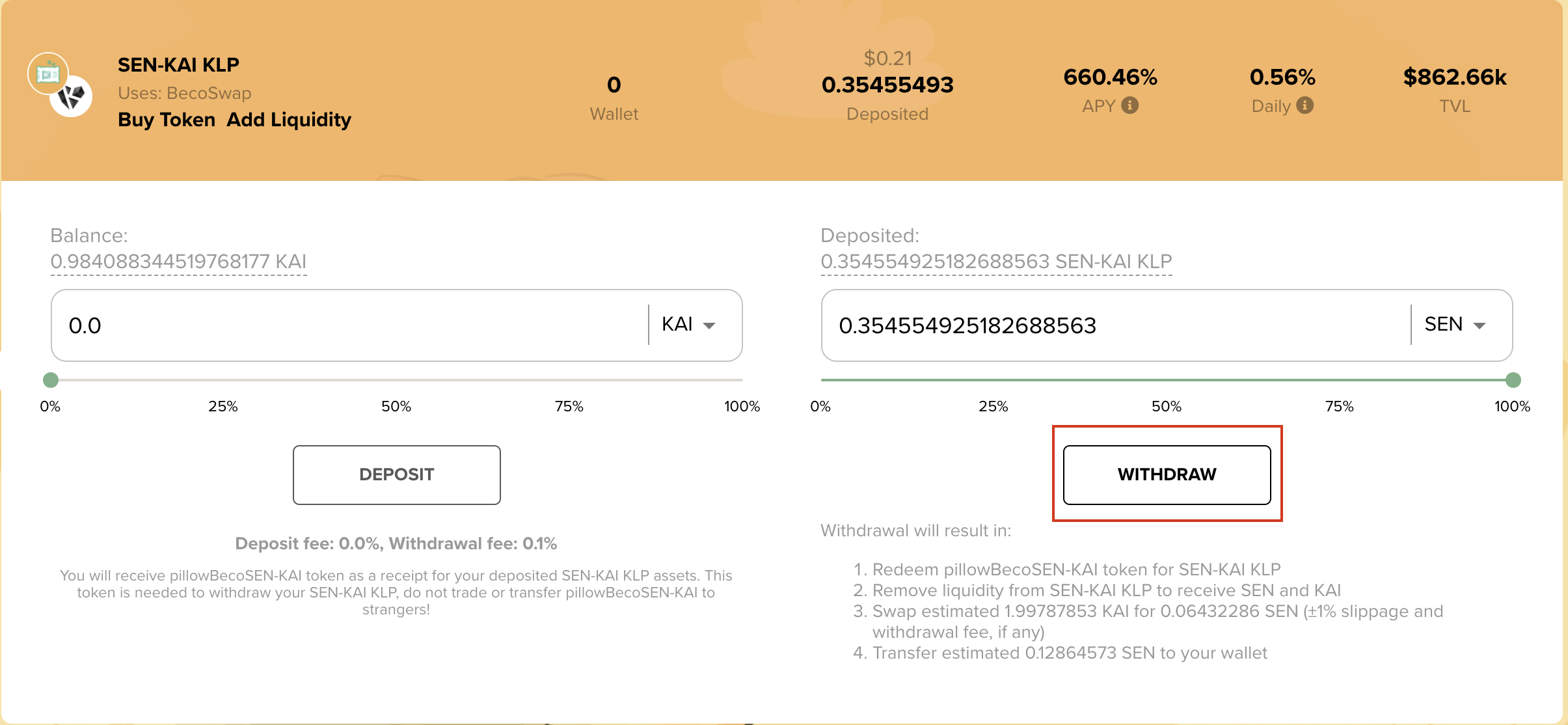This screenshot has width=1568, height=725.
Task: Click 'Transfer estimated 0.12864573 SEN' step
Action: [1070, 653]
